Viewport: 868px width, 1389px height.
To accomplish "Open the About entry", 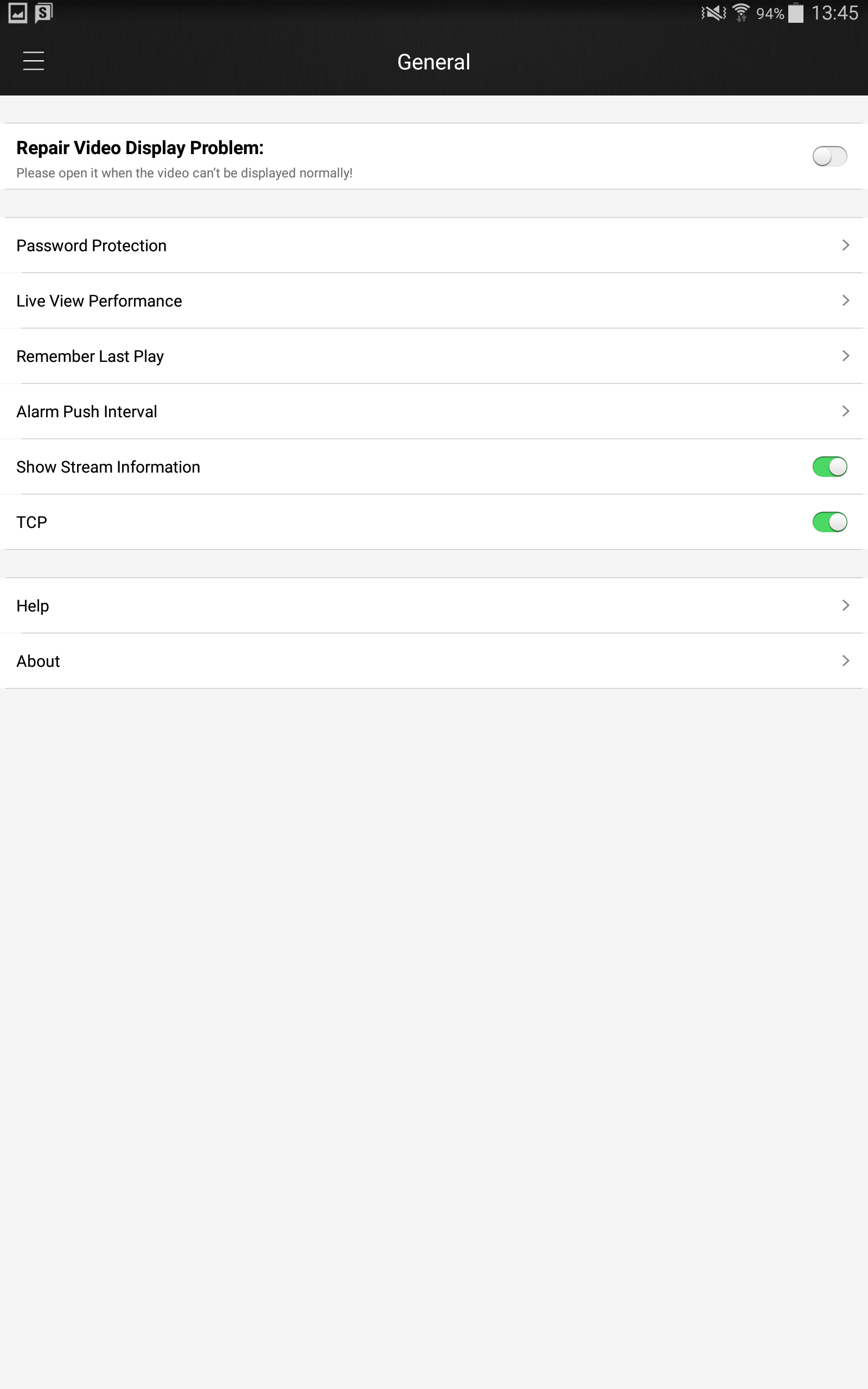I will point(434,661).
